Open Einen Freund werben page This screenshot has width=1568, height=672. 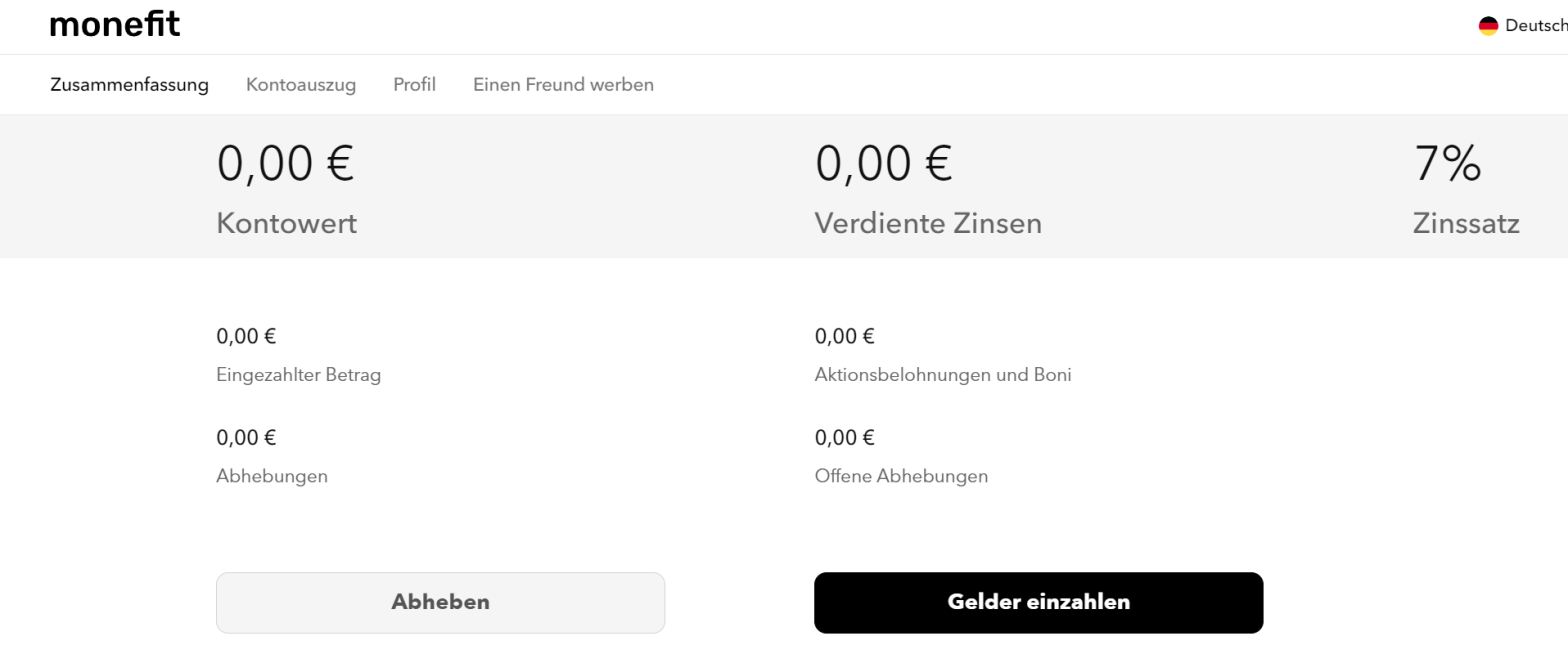[563, 85]
